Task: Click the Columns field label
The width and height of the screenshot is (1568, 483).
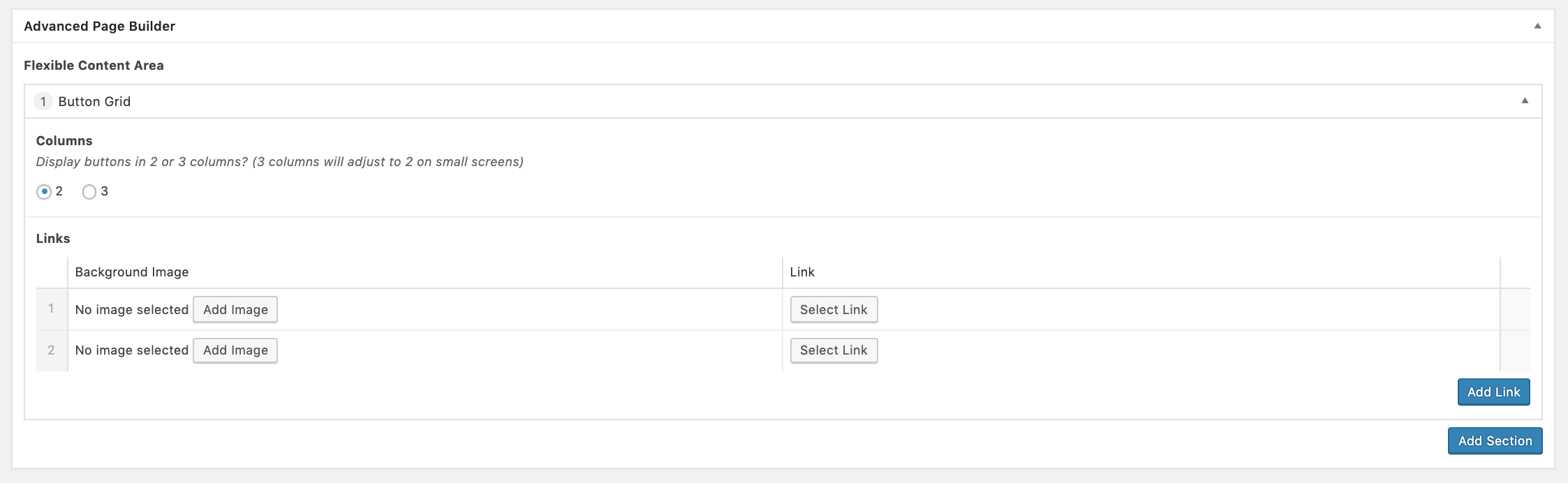Action: coord(64,141)
